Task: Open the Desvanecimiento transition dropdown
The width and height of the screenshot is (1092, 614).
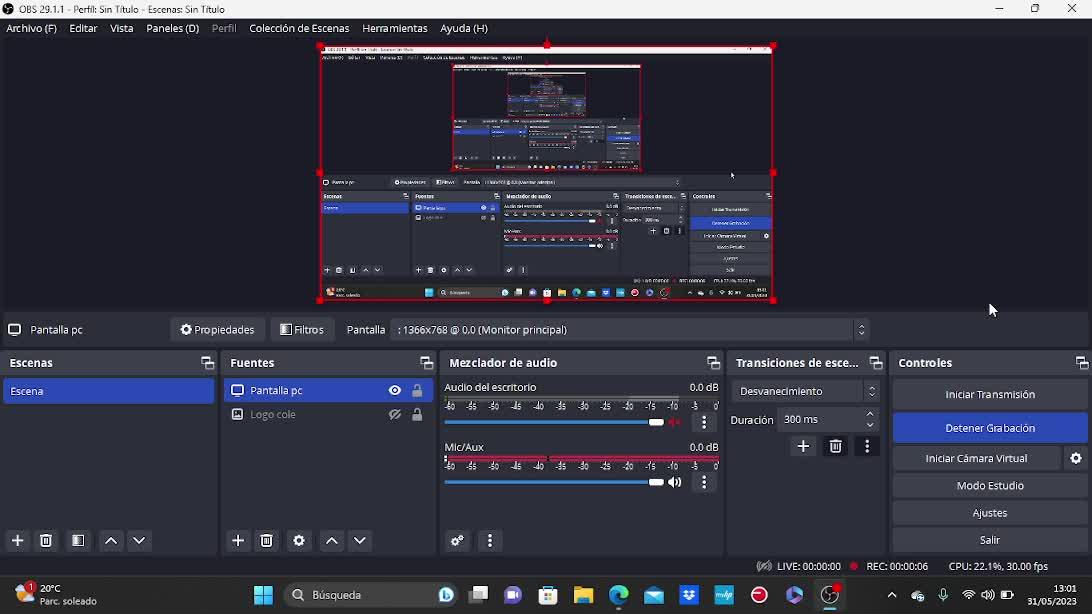Action: click(806, 392)
